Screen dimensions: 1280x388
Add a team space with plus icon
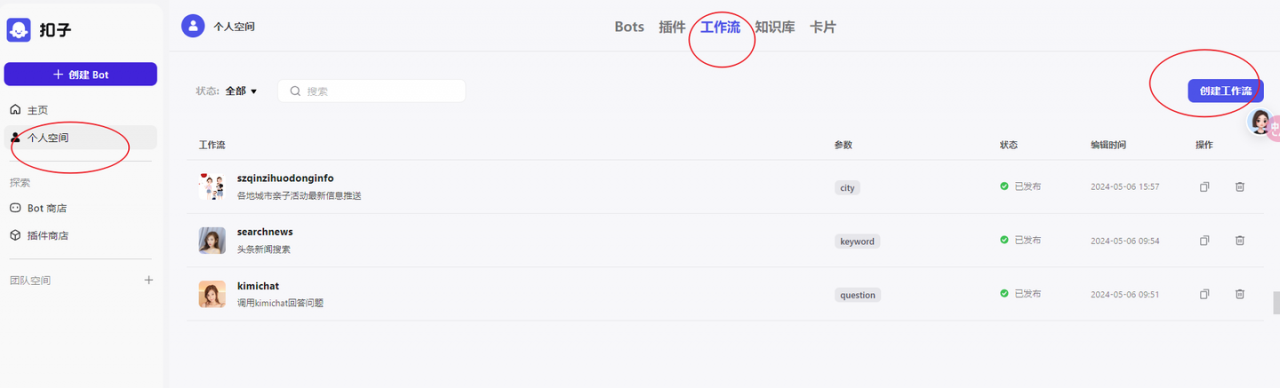coord(149,280)
